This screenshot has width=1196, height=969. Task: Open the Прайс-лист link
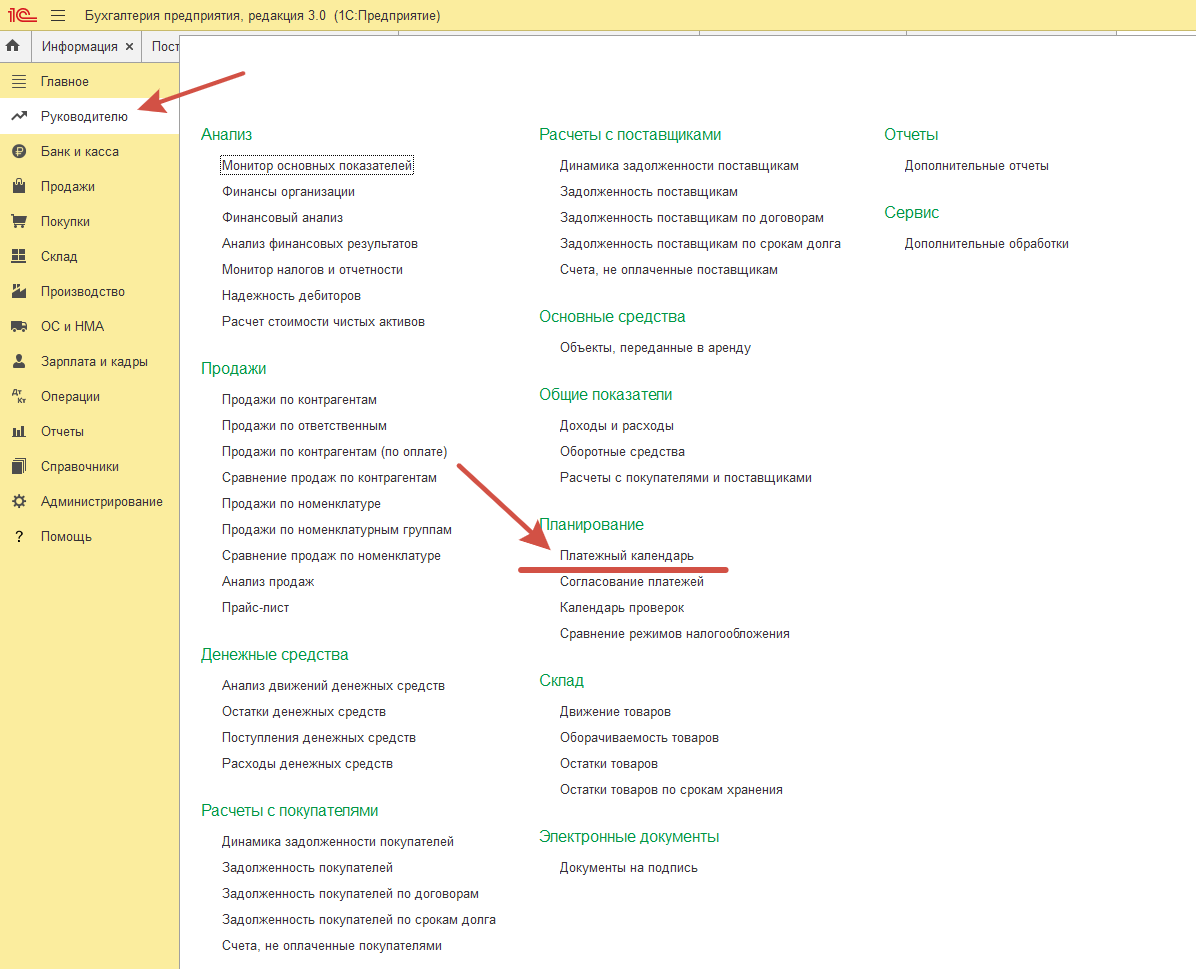tap(256, 607)
